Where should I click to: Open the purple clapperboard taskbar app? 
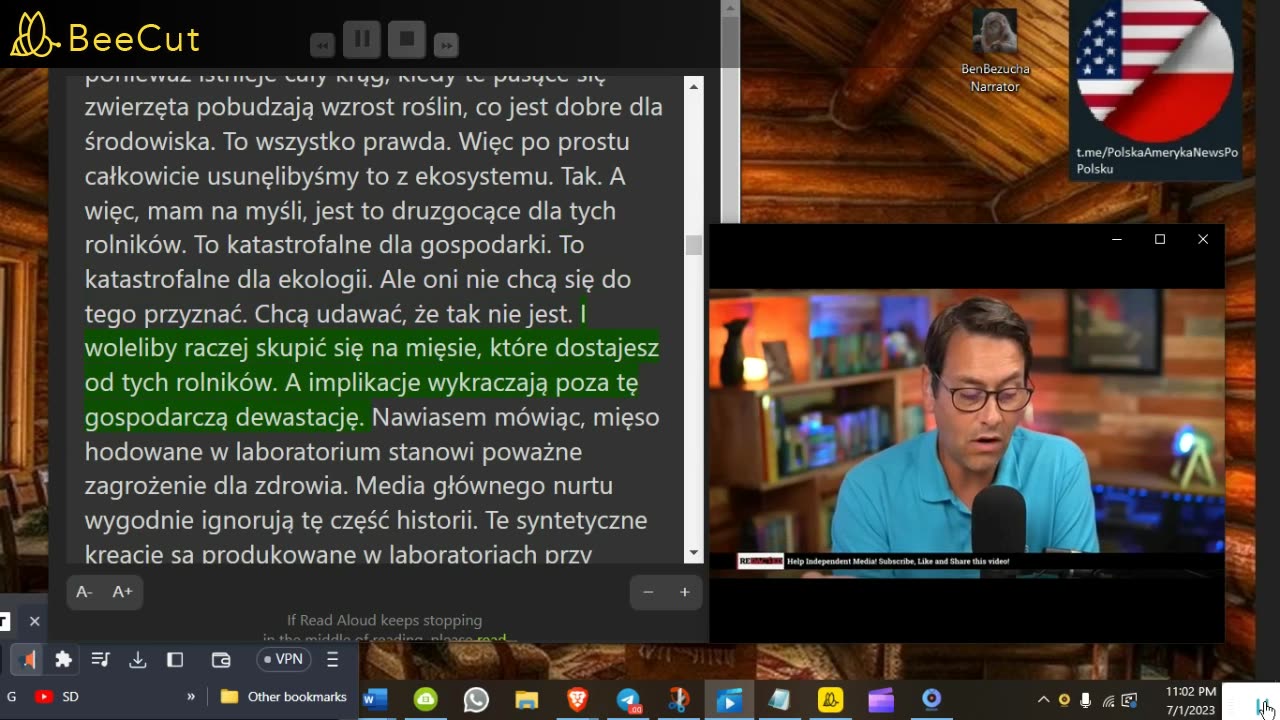click(881, 700)
